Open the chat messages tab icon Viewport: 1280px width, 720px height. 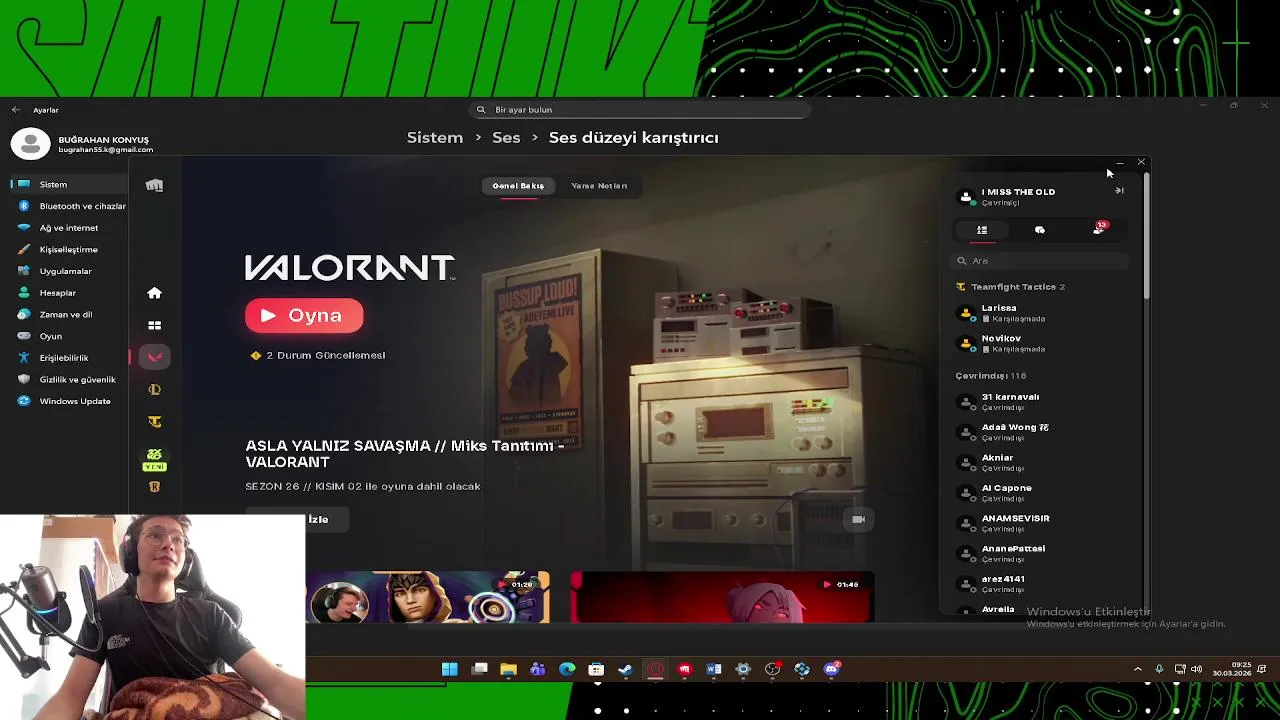coord(1040,230)
